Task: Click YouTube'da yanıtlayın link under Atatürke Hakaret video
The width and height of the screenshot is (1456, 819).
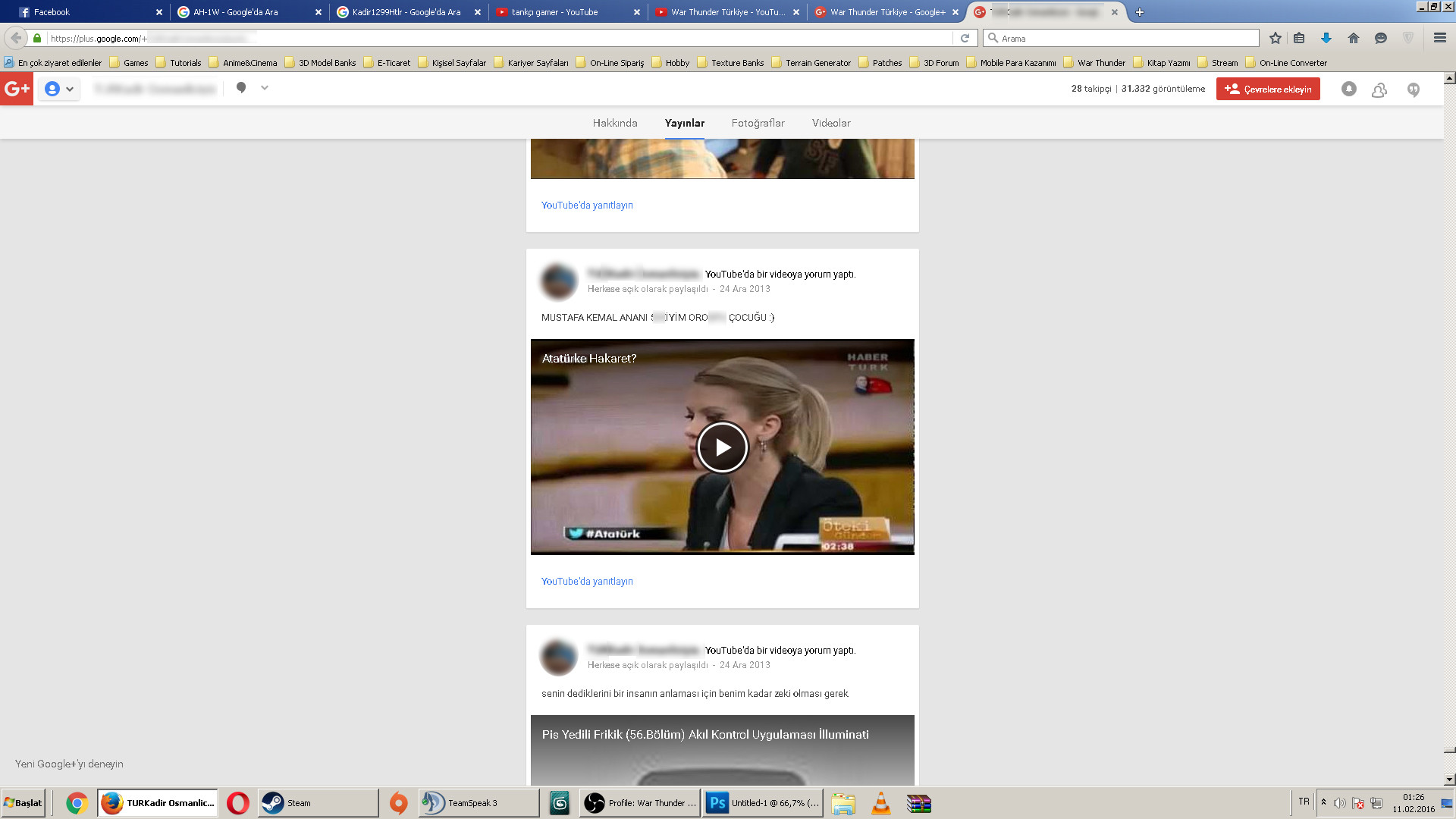Action: (586, 582)
